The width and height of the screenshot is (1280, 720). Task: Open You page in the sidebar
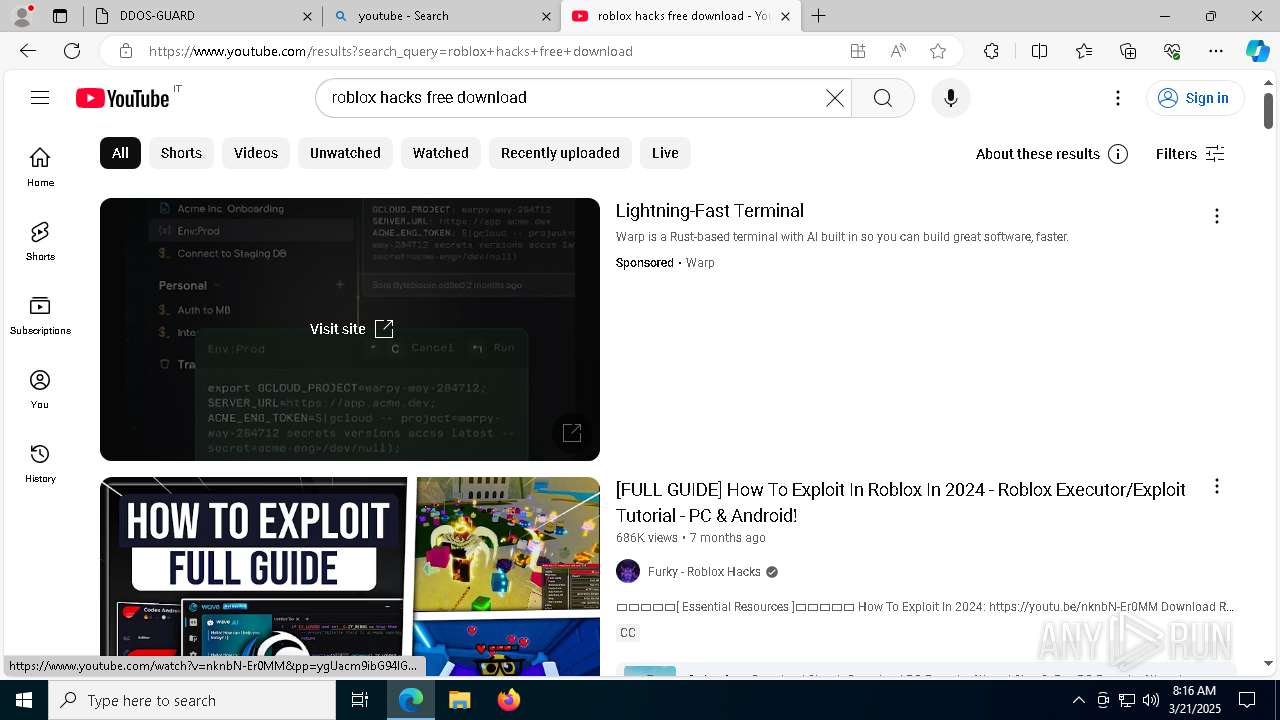tap(40, 389)
